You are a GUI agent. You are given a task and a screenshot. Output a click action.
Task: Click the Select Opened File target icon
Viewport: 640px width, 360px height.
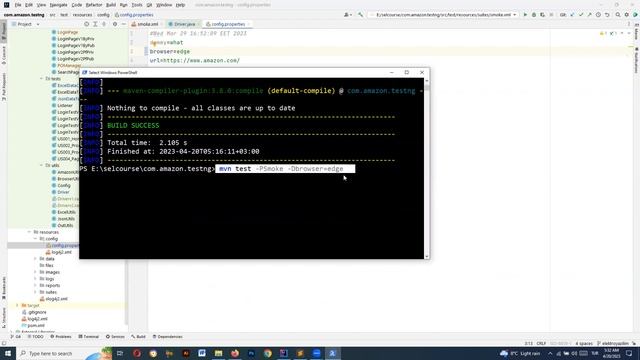[87, 24]
